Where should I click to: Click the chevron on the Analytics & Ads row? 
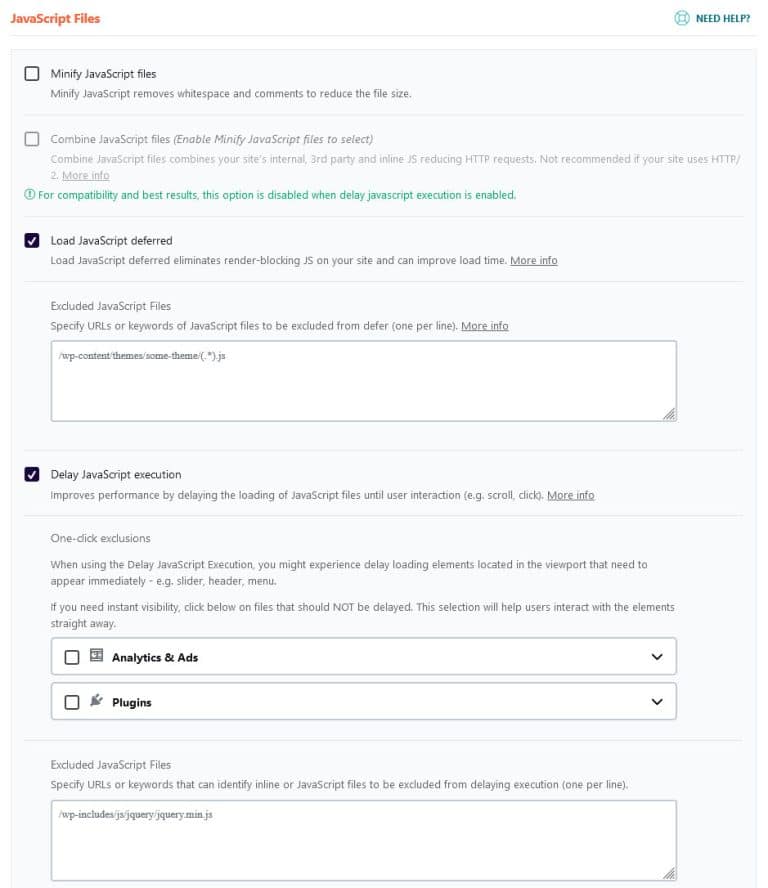[657, 656]
